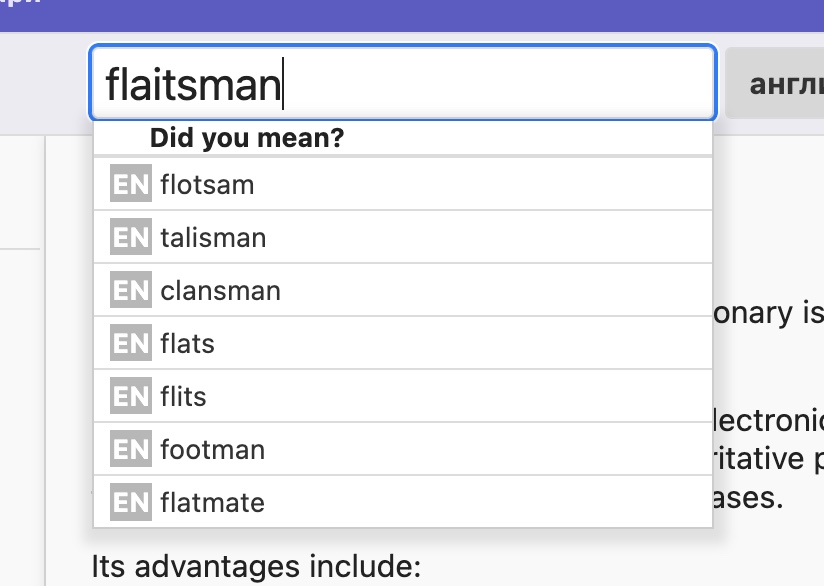Image resolution: width=824 pixels, height=586 pixels.
Task: Click the EN badge beside talisman
Action: coord(131,237)
